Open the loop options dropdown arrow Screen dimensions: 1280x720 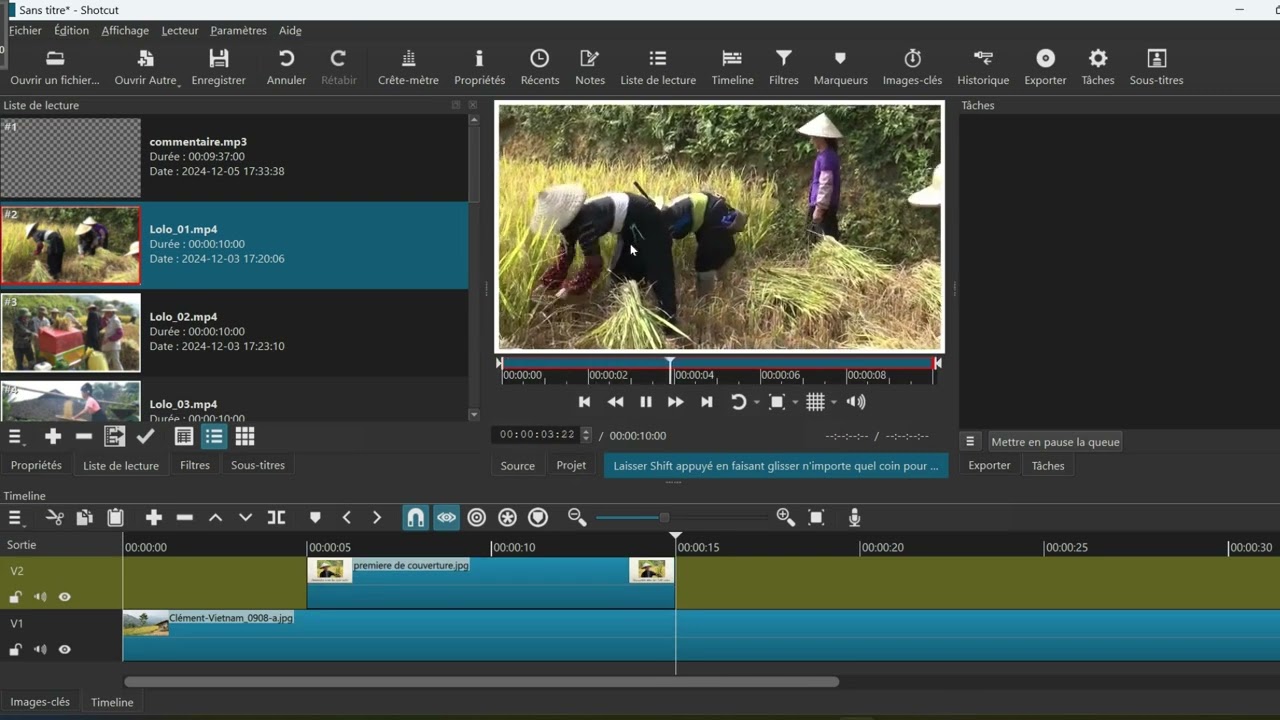click(757, 402)
